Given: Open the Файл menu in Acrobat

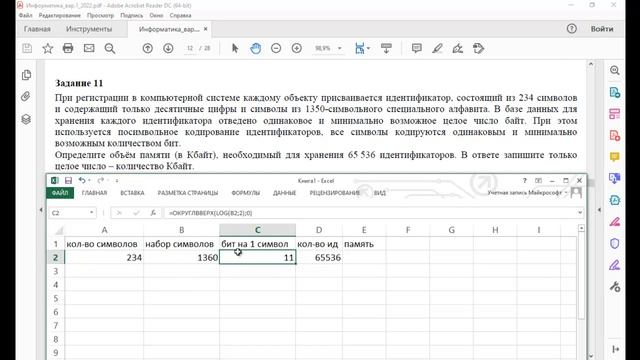Looking at the screenshot, I should point(26,16).
